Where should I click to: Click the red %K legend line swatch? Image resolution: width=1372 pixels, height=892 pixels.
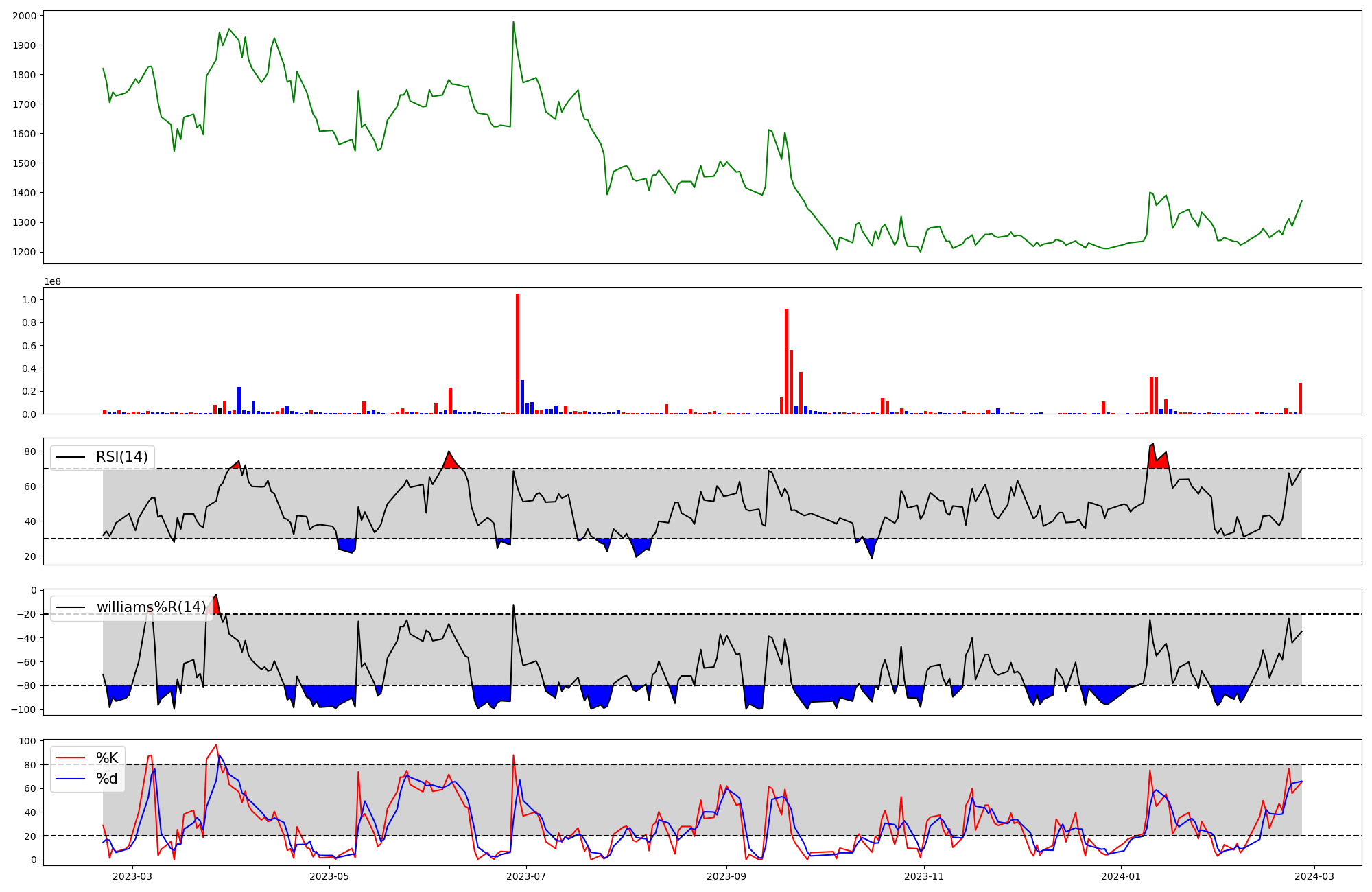71,758
